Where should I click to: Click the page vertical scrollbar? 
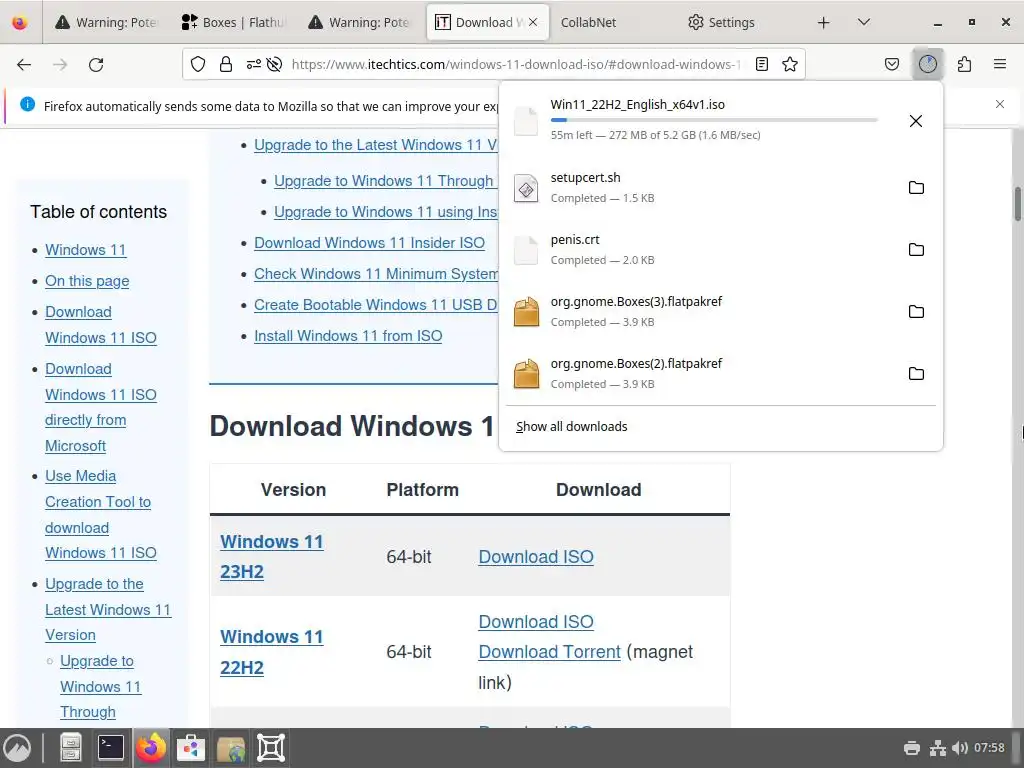pos(1017,204)
